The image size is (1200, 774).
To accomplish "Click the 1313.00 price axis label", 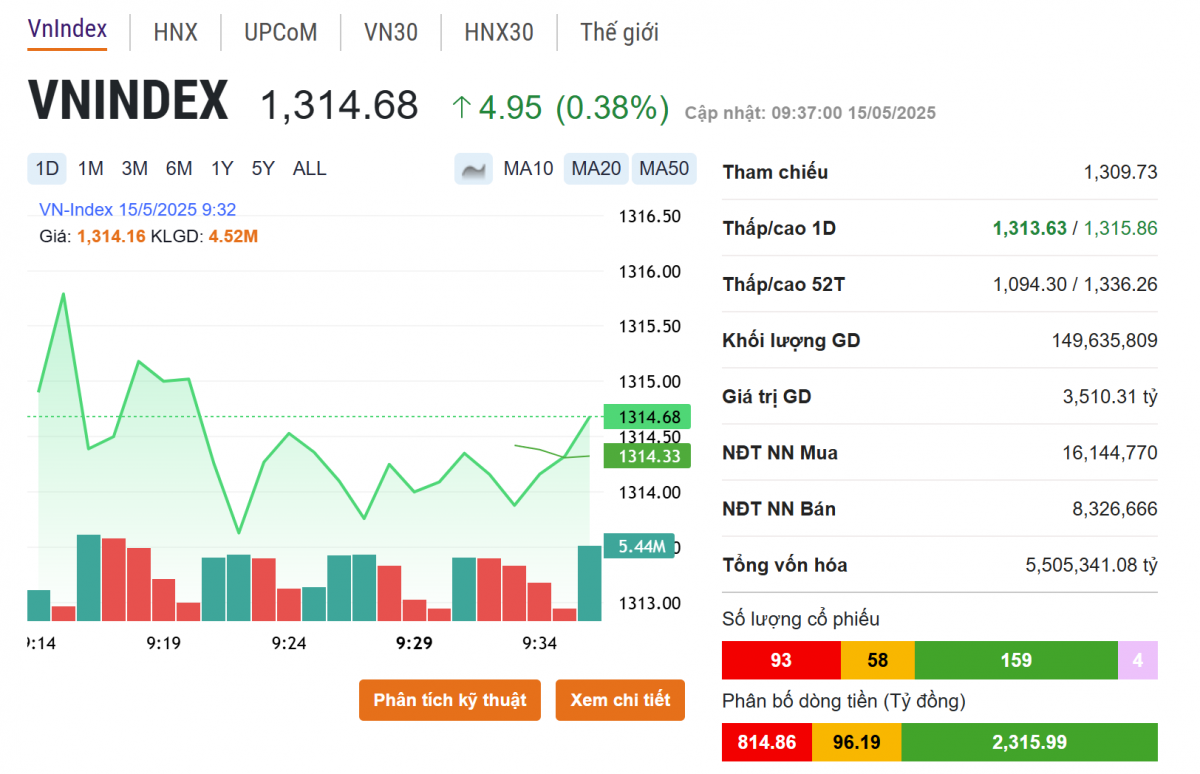I will tap(650, 603).
